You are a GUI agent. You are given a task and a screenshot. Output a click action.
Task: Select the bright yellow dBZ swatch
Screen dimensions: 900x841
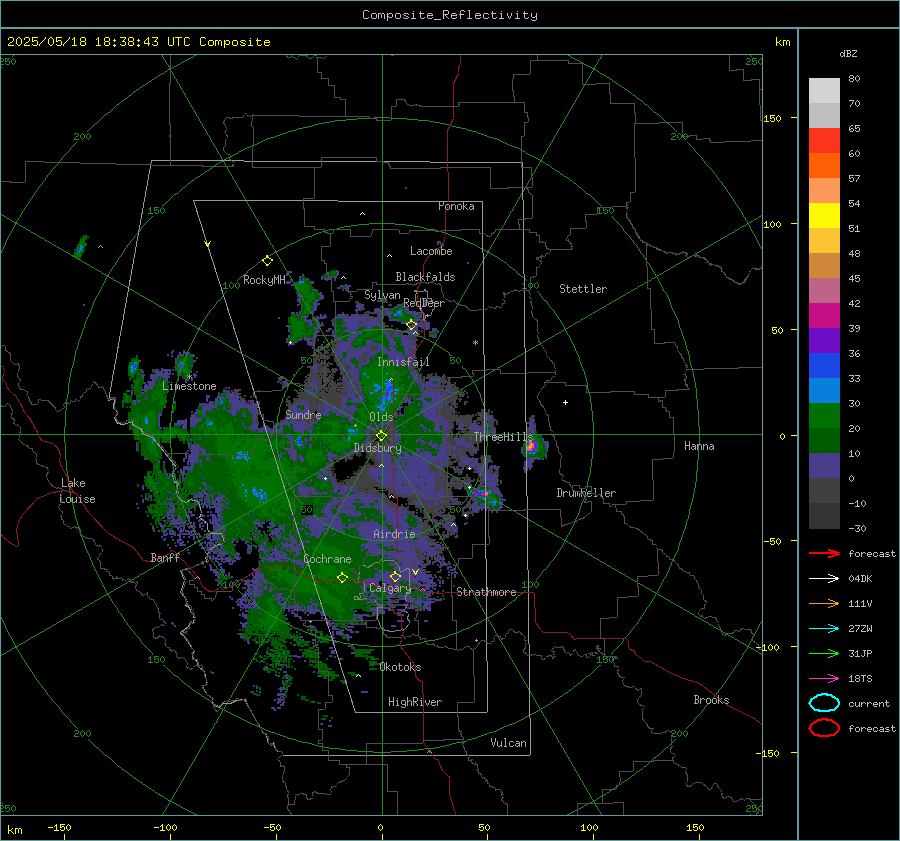824,216
